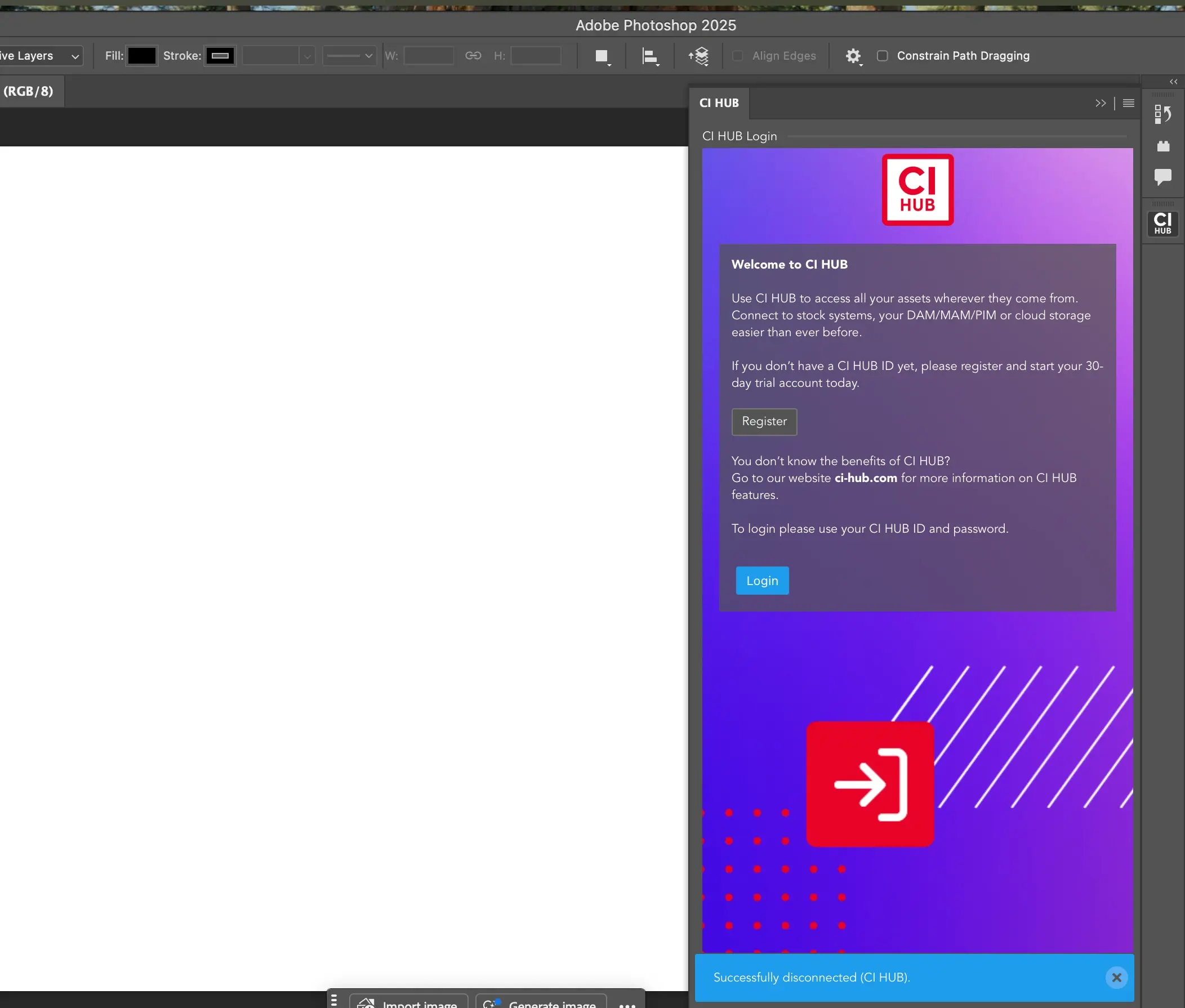
Task: Click the blue Login button
Action: (x=762, y=581)
